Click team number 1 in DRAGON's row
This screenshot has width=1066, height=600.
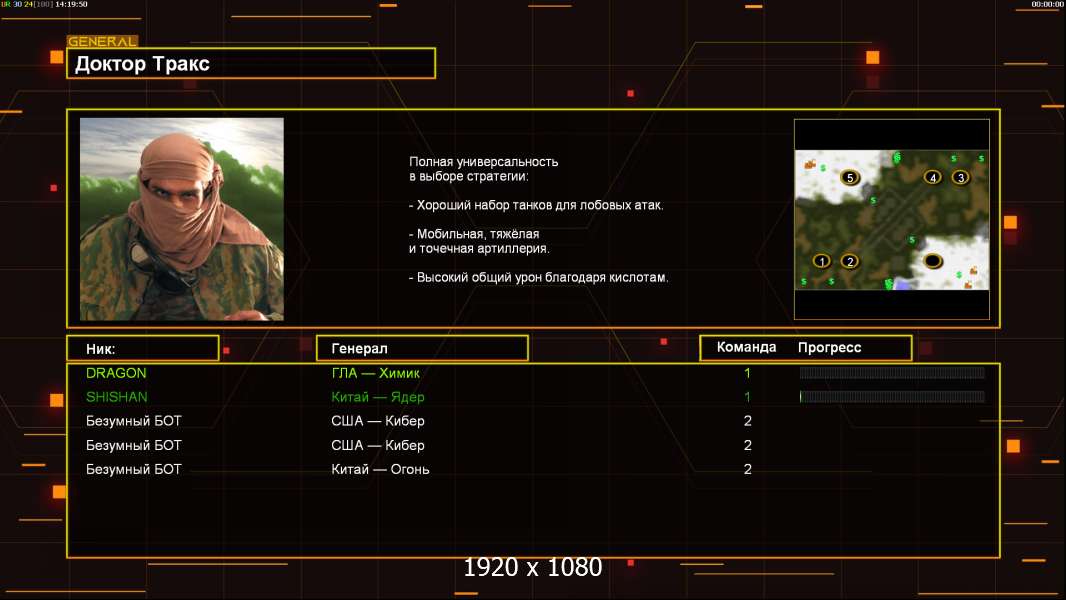point(747,373)
